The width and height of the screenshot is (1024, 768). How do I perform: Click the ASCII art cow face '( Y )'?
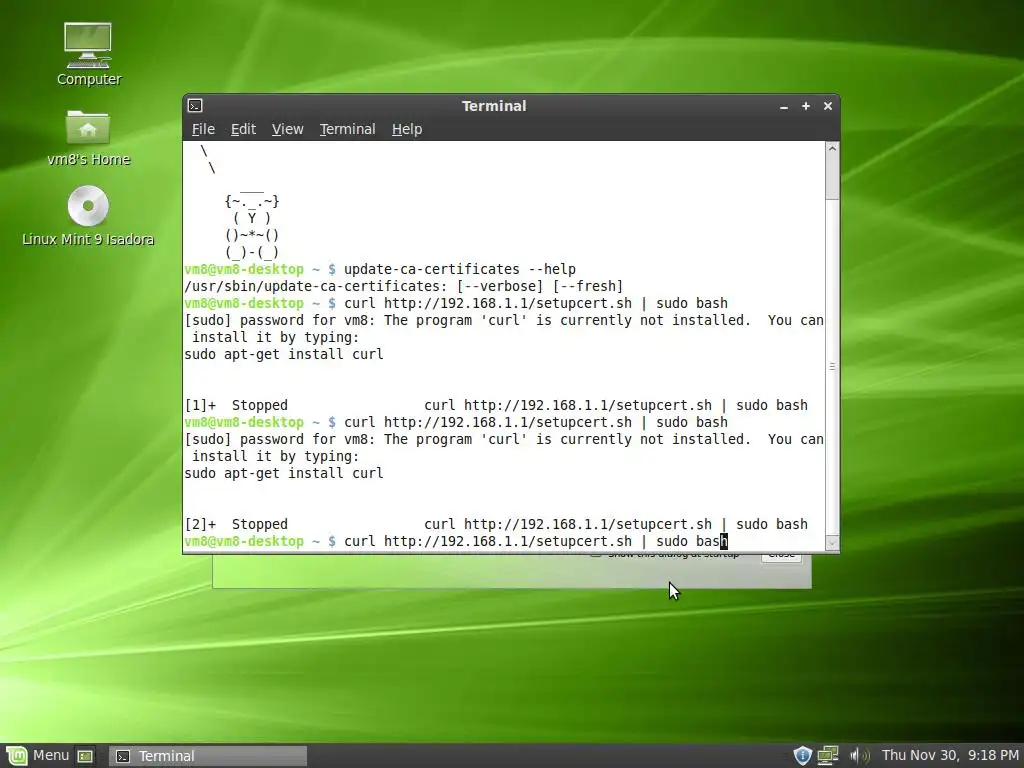pyautogui.click(x=251, y=218)
